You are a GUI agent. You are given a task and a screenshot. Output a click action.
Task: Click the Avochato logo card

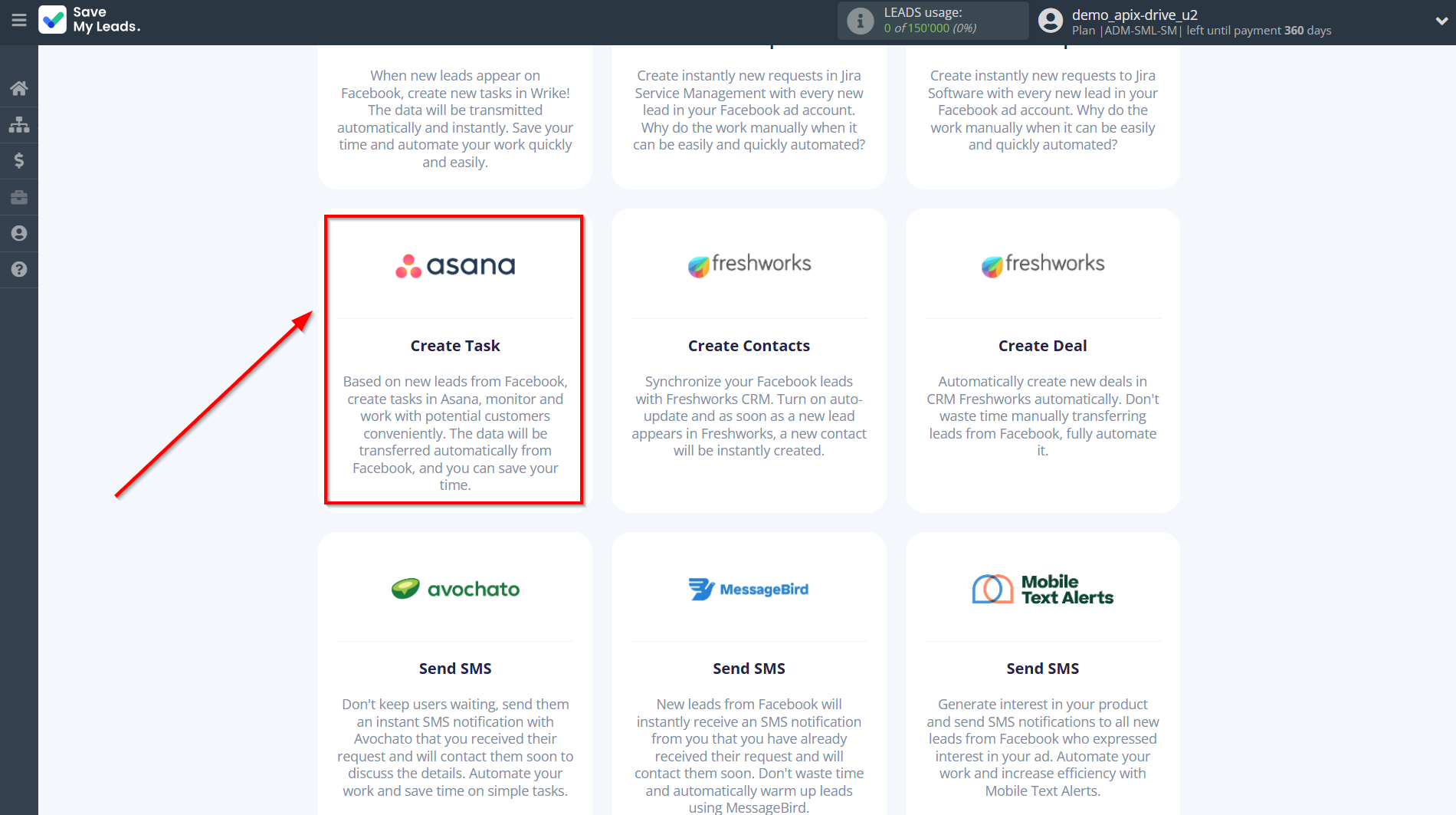(x=454, y=589)
